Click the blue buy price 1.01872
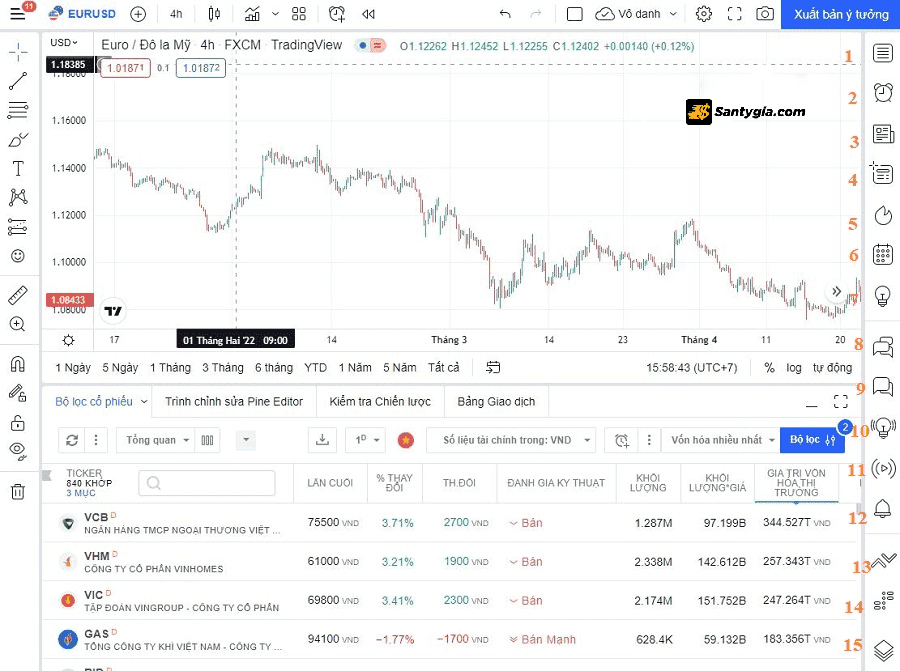The width and height of the screenshot is (900, 671). 201,68
